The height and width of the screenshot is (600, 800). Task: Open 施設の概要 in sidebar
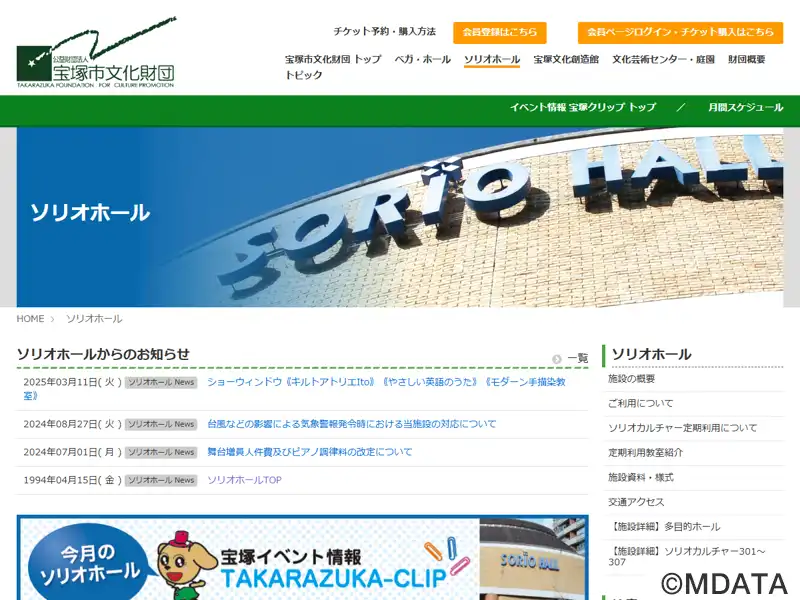(631, 379)
